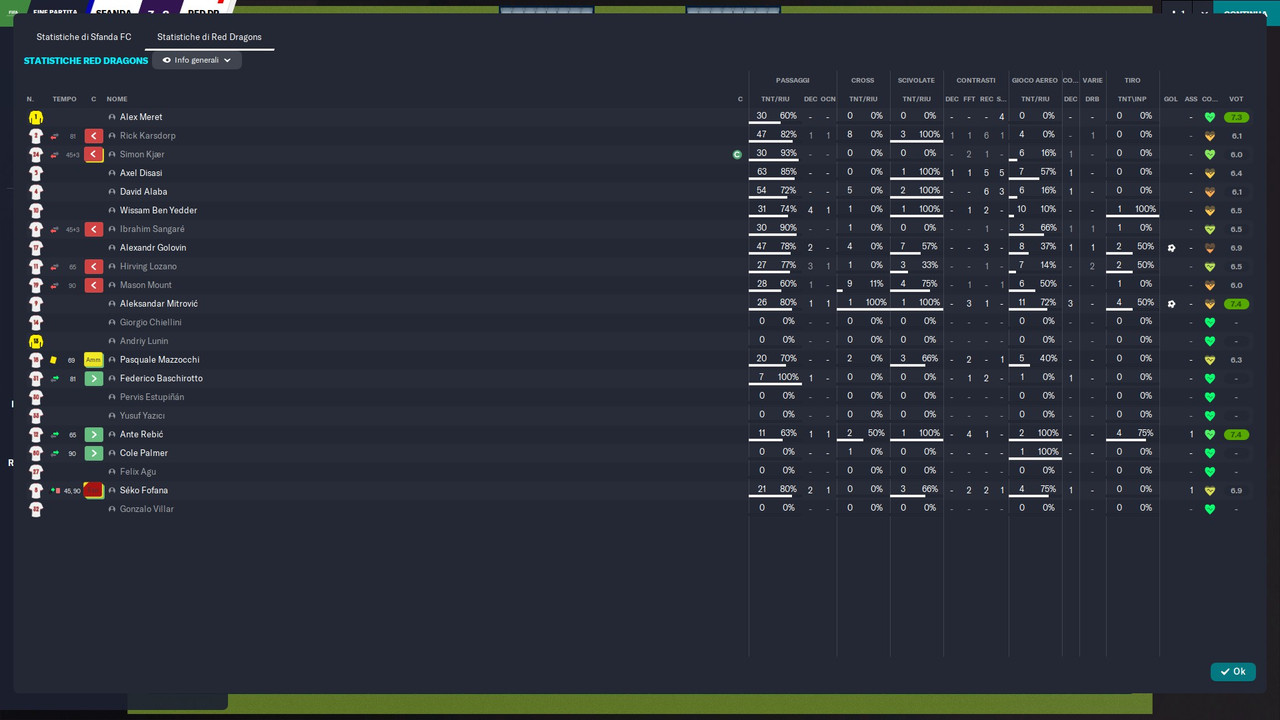Click the red substituted-off chevron for Ibrahim Sangaré
Screen dimensions: 1280x720
pyautogui.click(x=93, y=229)
